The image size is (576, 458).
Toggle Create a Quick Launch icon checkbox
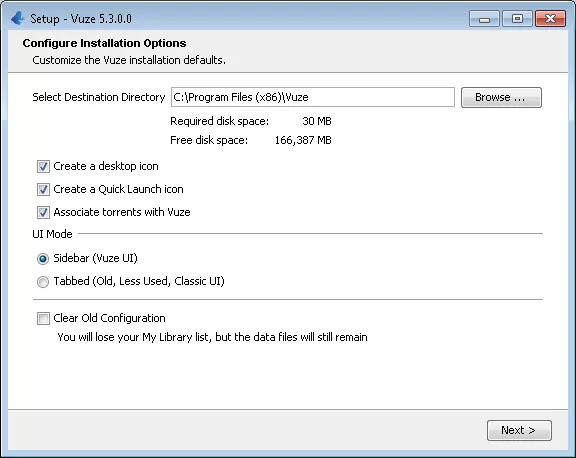tap(43, 190)
